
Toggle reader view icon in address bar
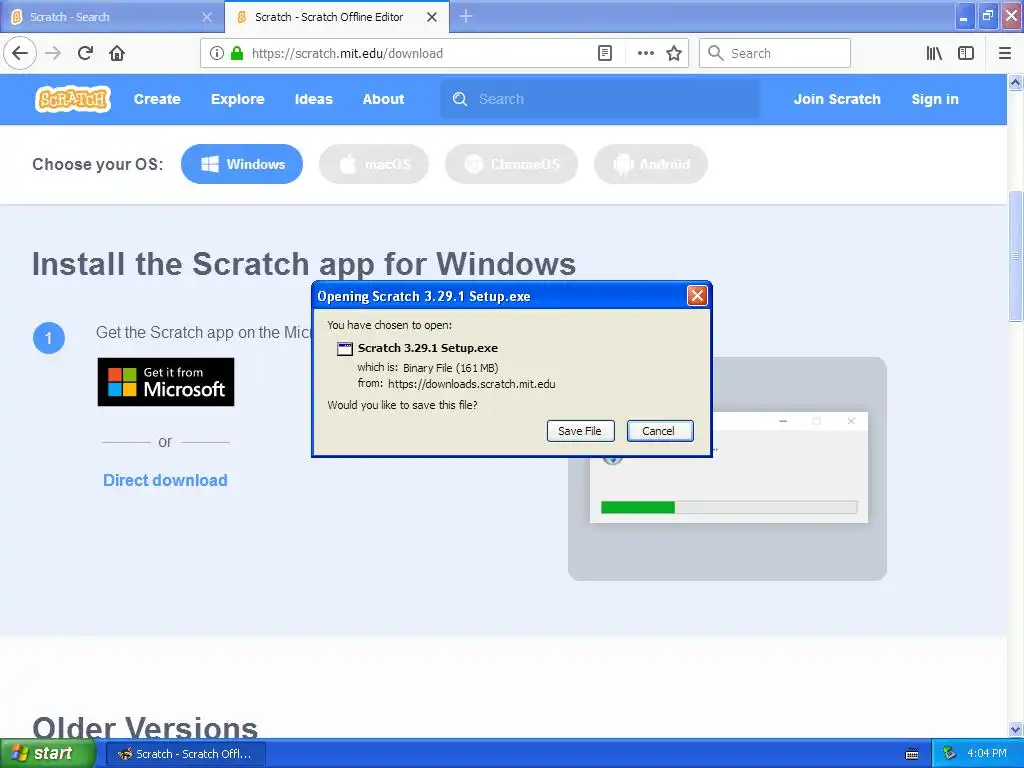tap(605, 53)
